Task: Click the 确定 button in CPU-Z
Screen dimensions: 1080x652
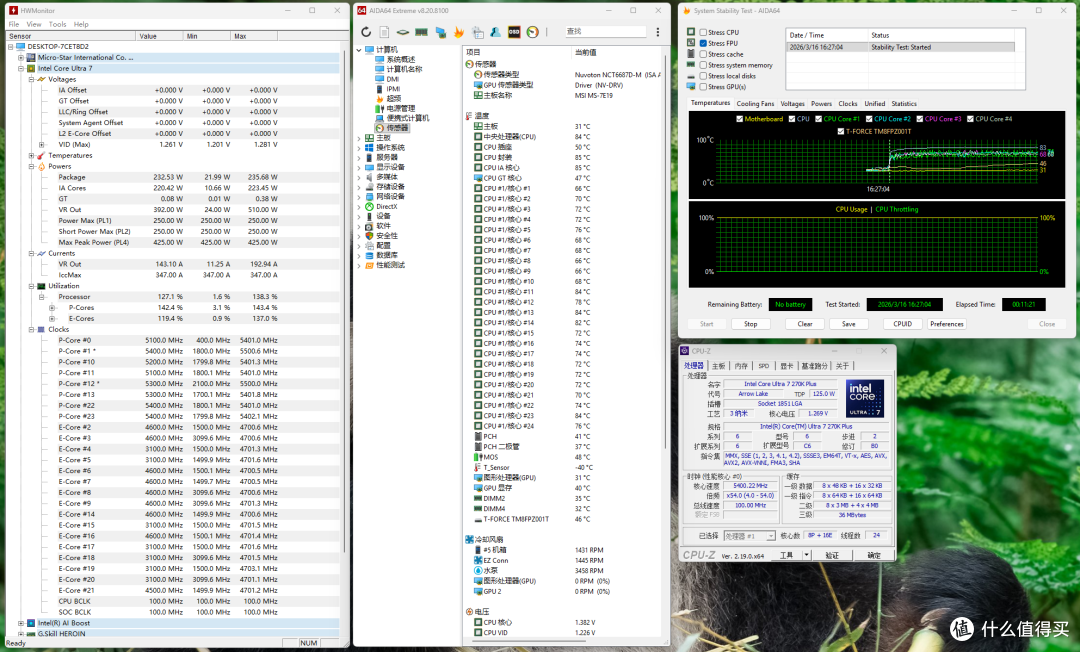Action: click(873, 555)
